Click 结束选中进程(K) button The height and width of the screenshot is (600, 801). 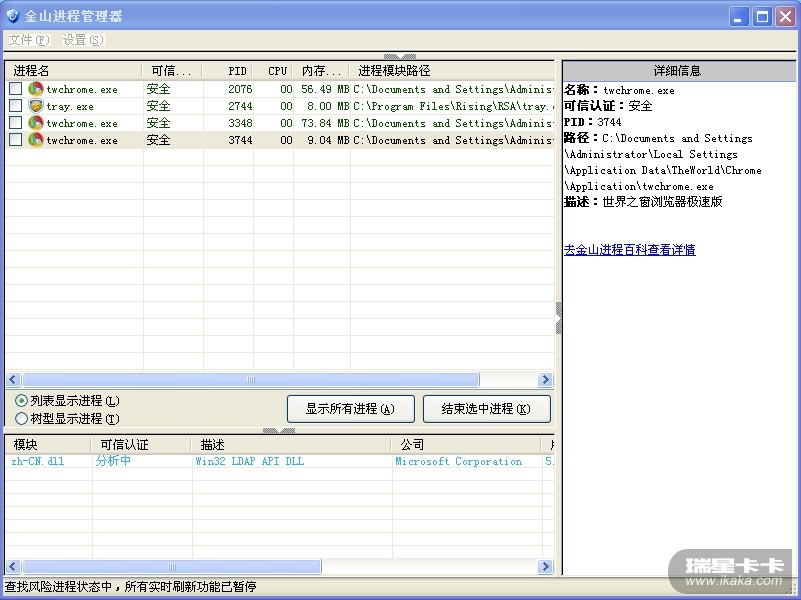coord(486,409)
